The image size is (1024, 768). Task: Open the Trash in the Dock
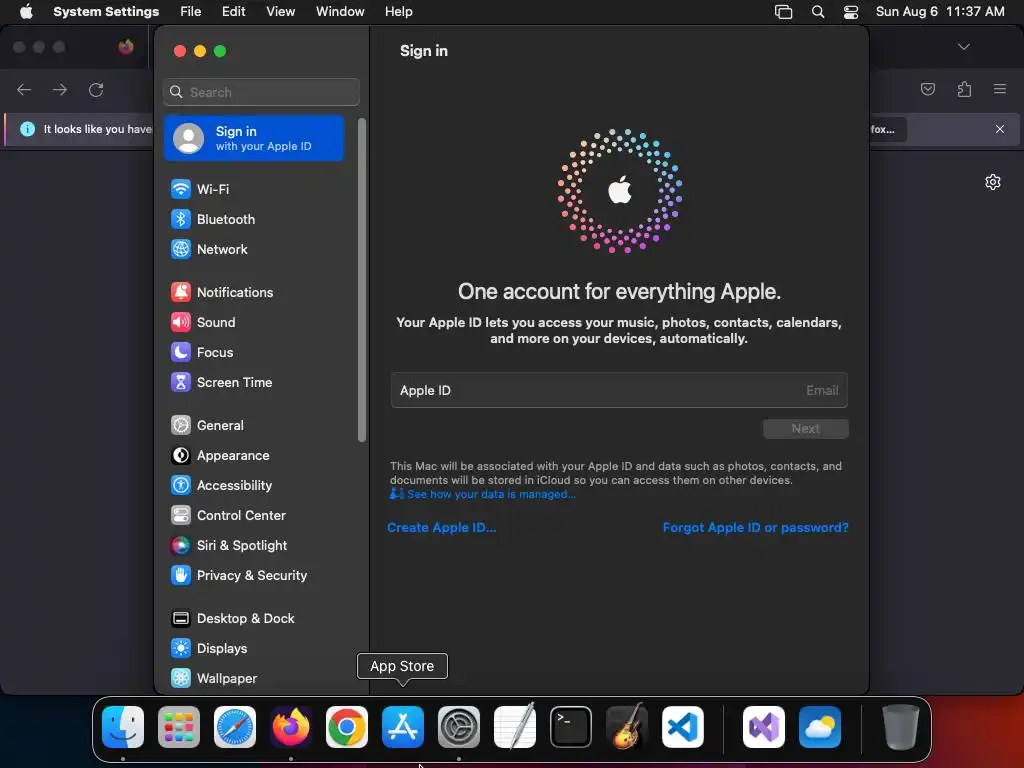901,727
